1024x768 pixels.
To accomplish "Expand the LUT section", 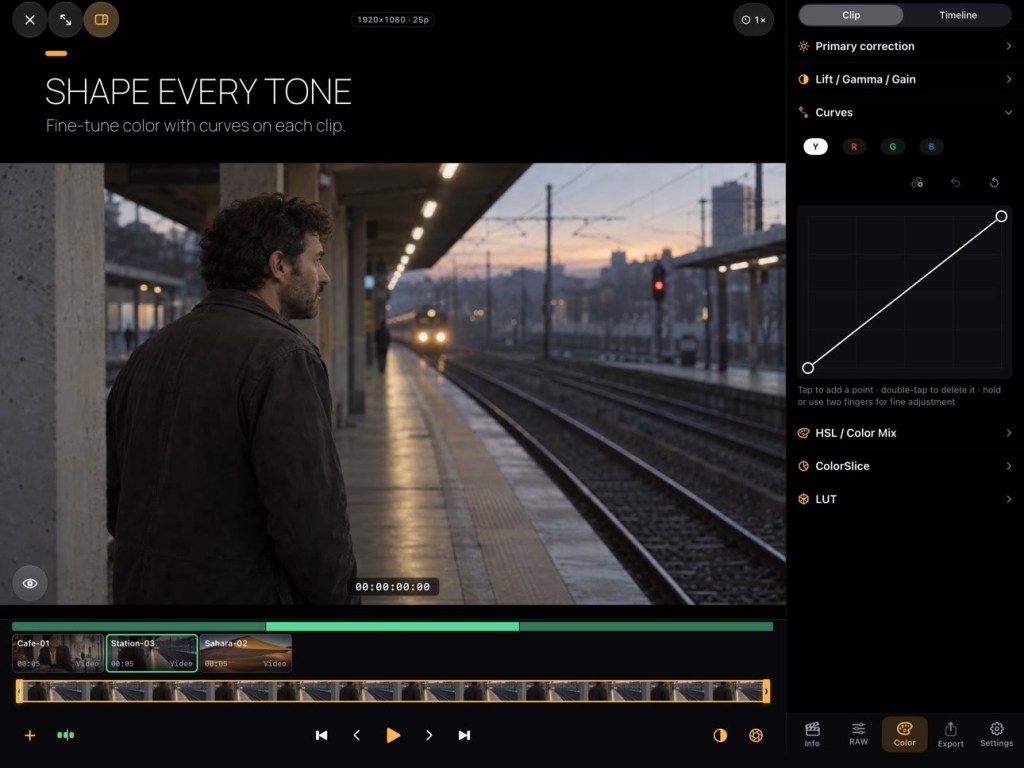I will [x=904, y=499].
